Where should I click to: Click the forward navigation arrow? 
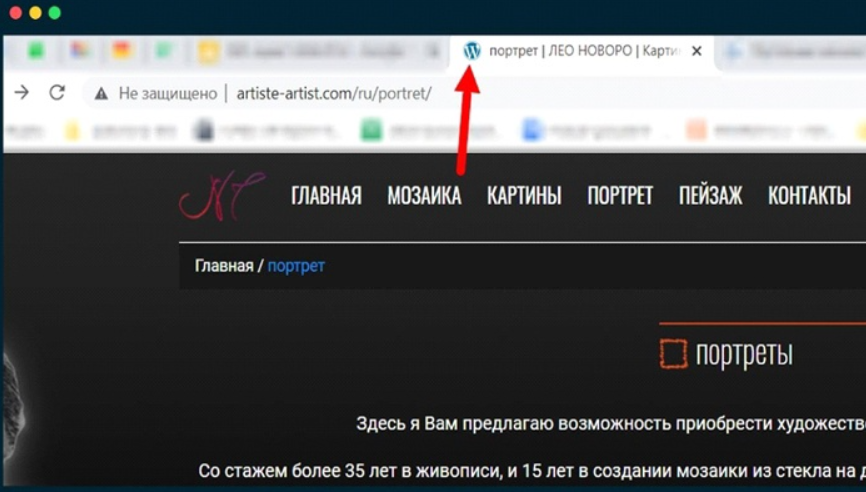click(x=22, y=92)
